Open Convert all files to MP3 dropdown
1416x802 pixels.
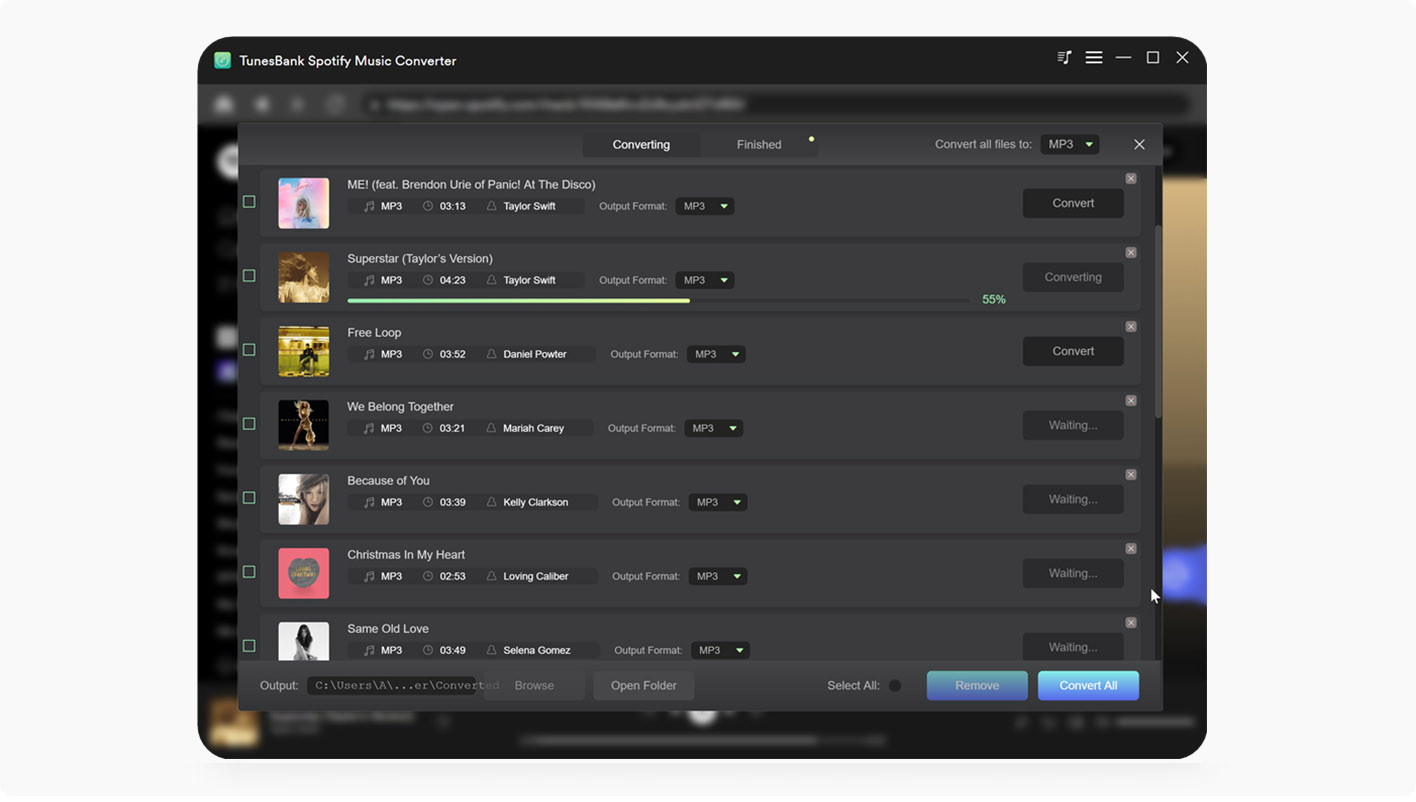[1069, 145]
